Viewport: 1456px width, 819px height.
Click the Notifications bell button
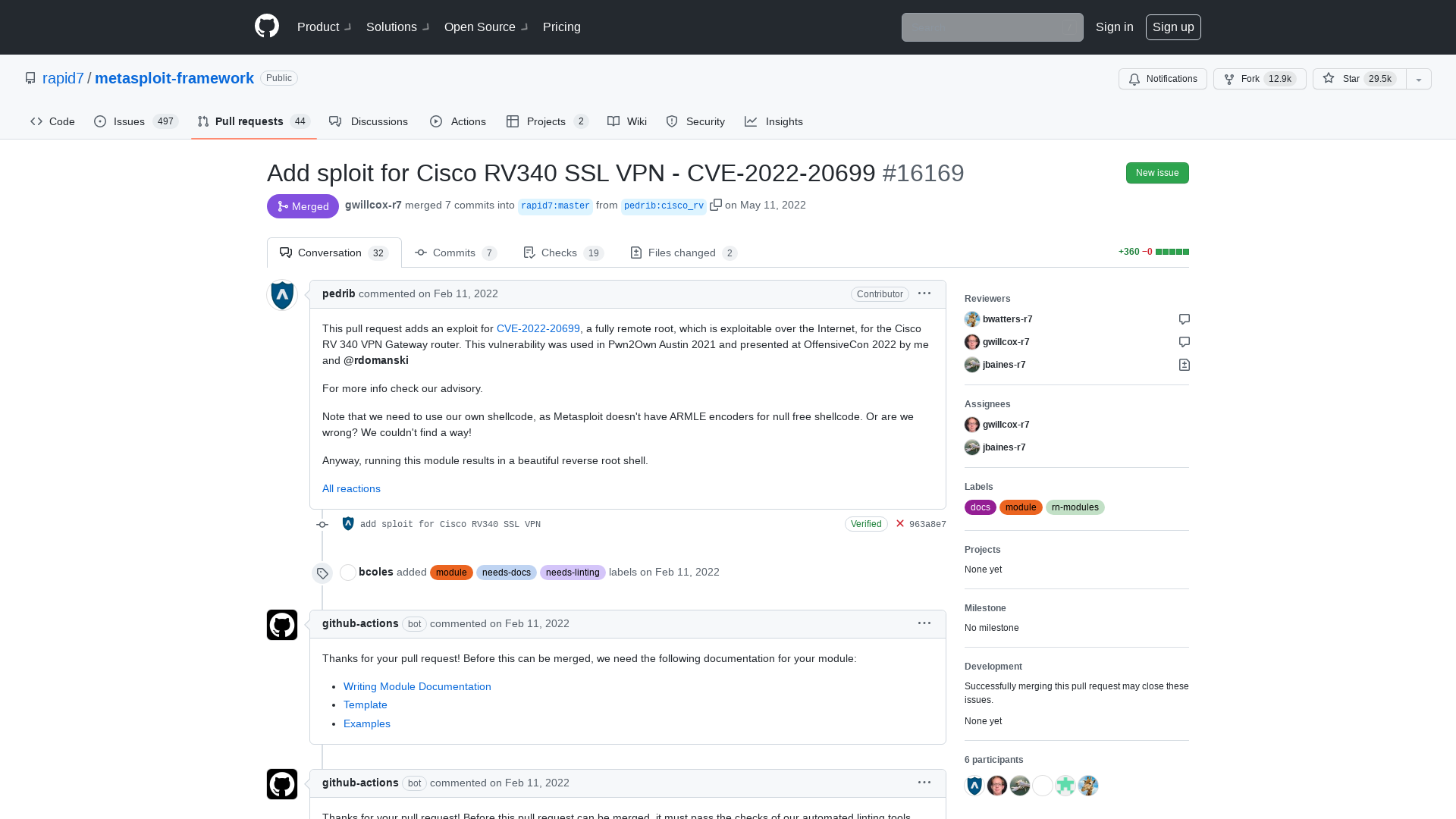pyautogui.click(x=1163, y=79)
